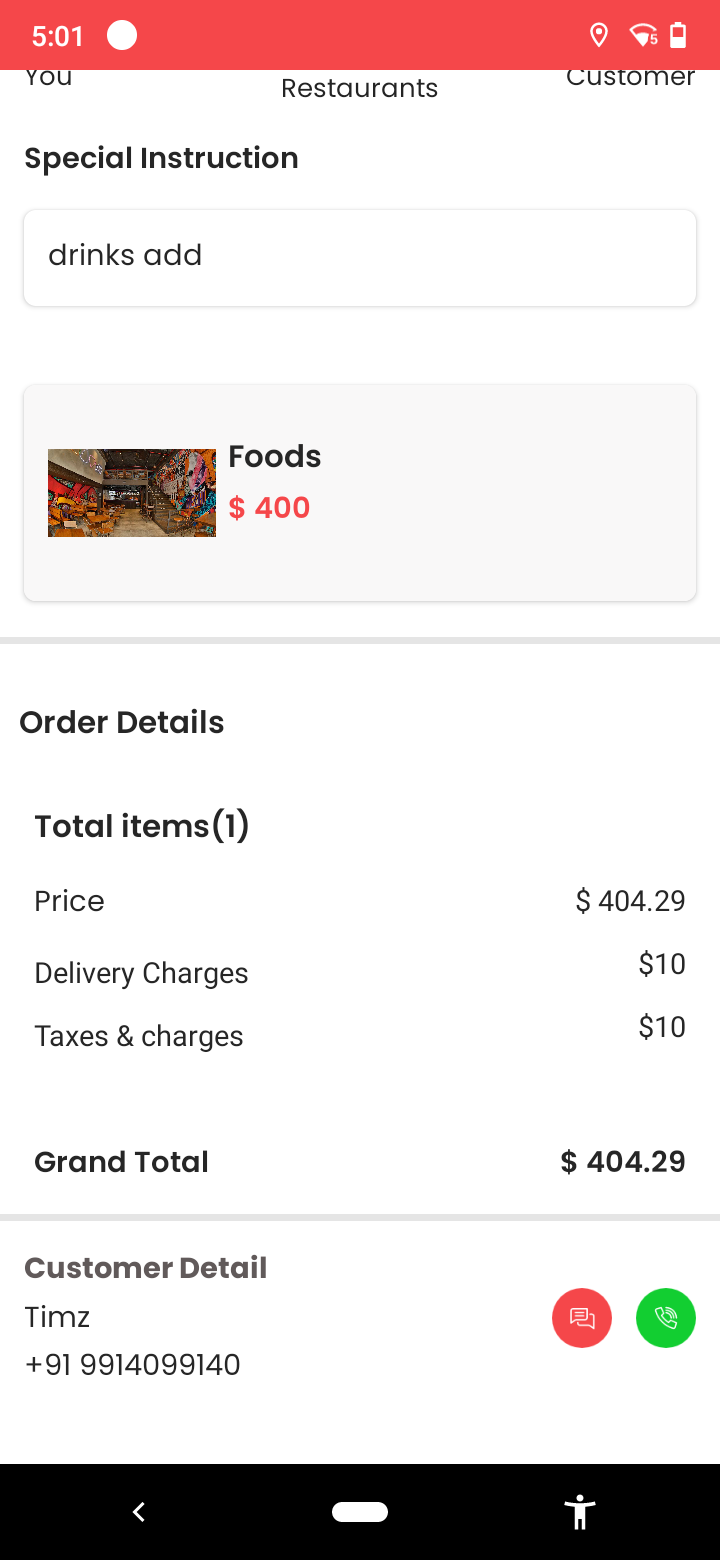Tap the customer name Timz
720x1560 pixels.
point(57,1317)
